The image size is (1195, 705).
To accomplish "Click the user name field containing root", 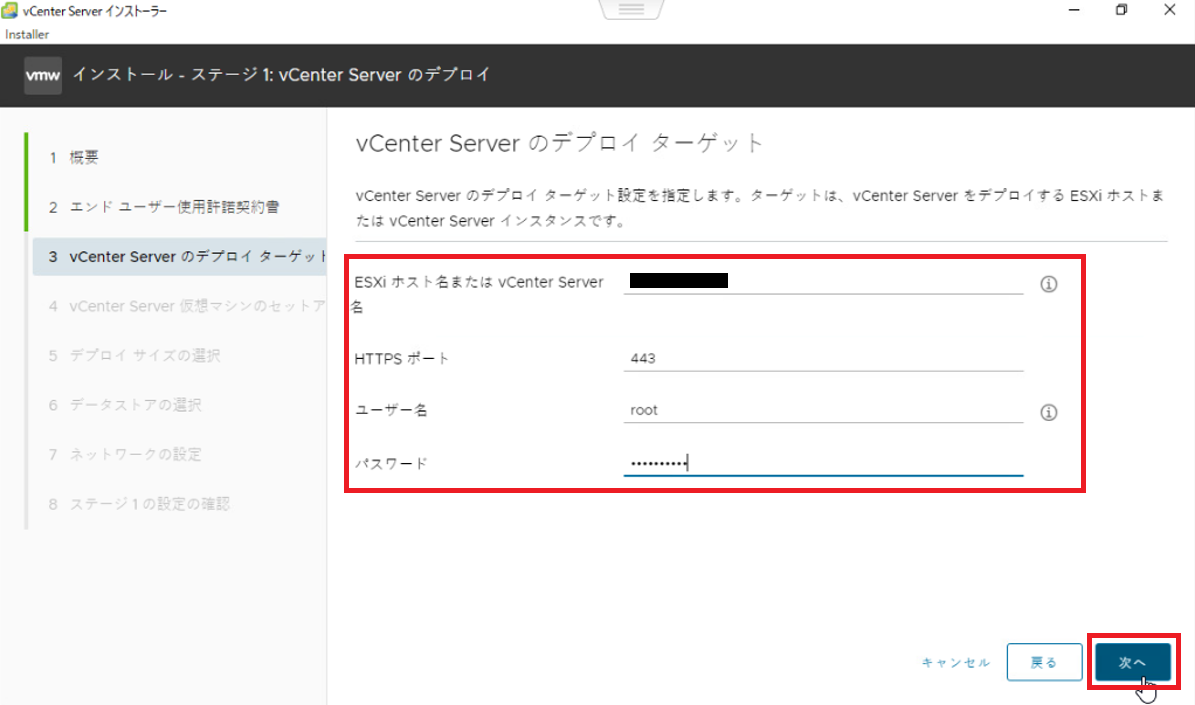I will pos(822,410).
